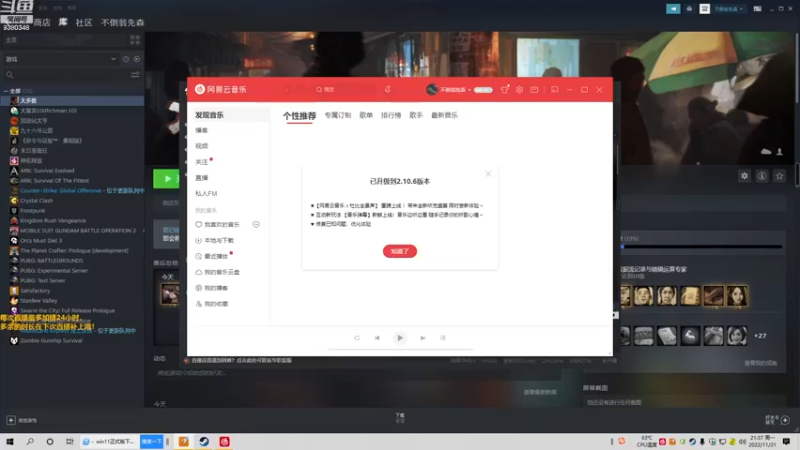This screenshot has height=450, width=800.
Task: Open Steam 社区 (Community) menu
Action: point(84,22)
